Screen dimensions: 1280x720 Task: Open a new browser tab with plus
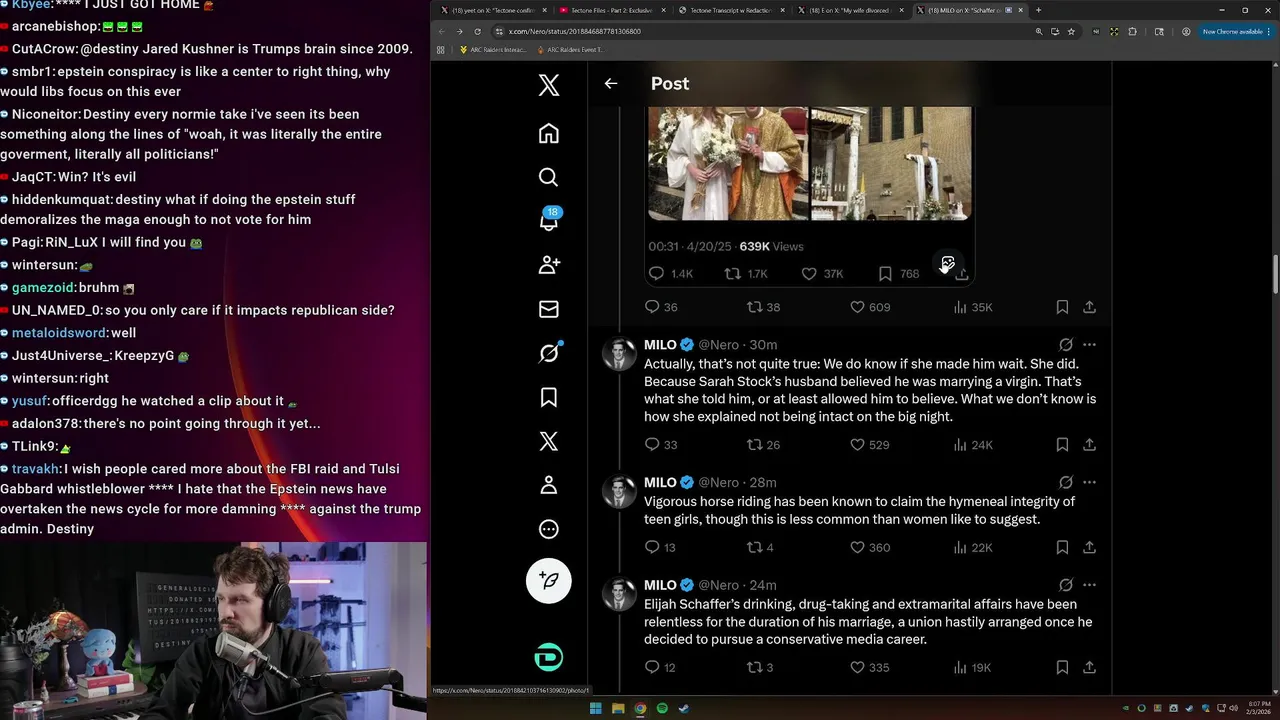click(1038, 10)
